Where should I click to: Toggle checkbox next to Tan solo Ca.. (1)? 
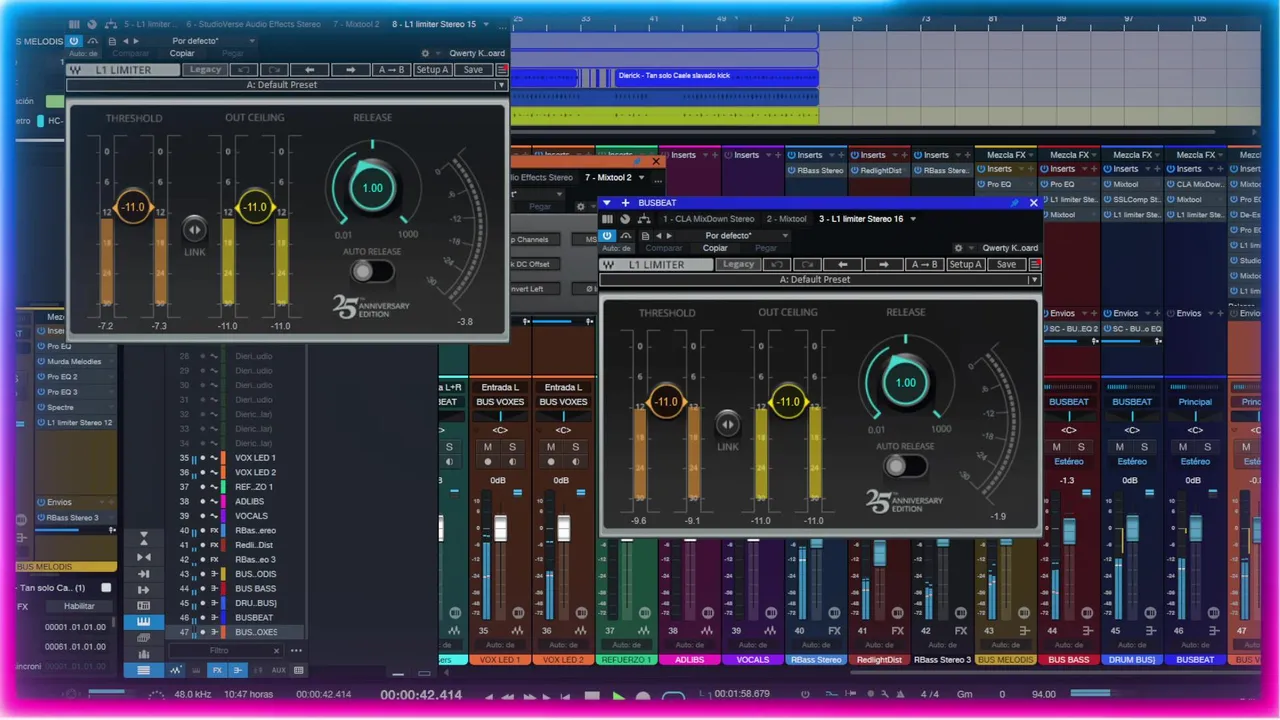[107, 588]
